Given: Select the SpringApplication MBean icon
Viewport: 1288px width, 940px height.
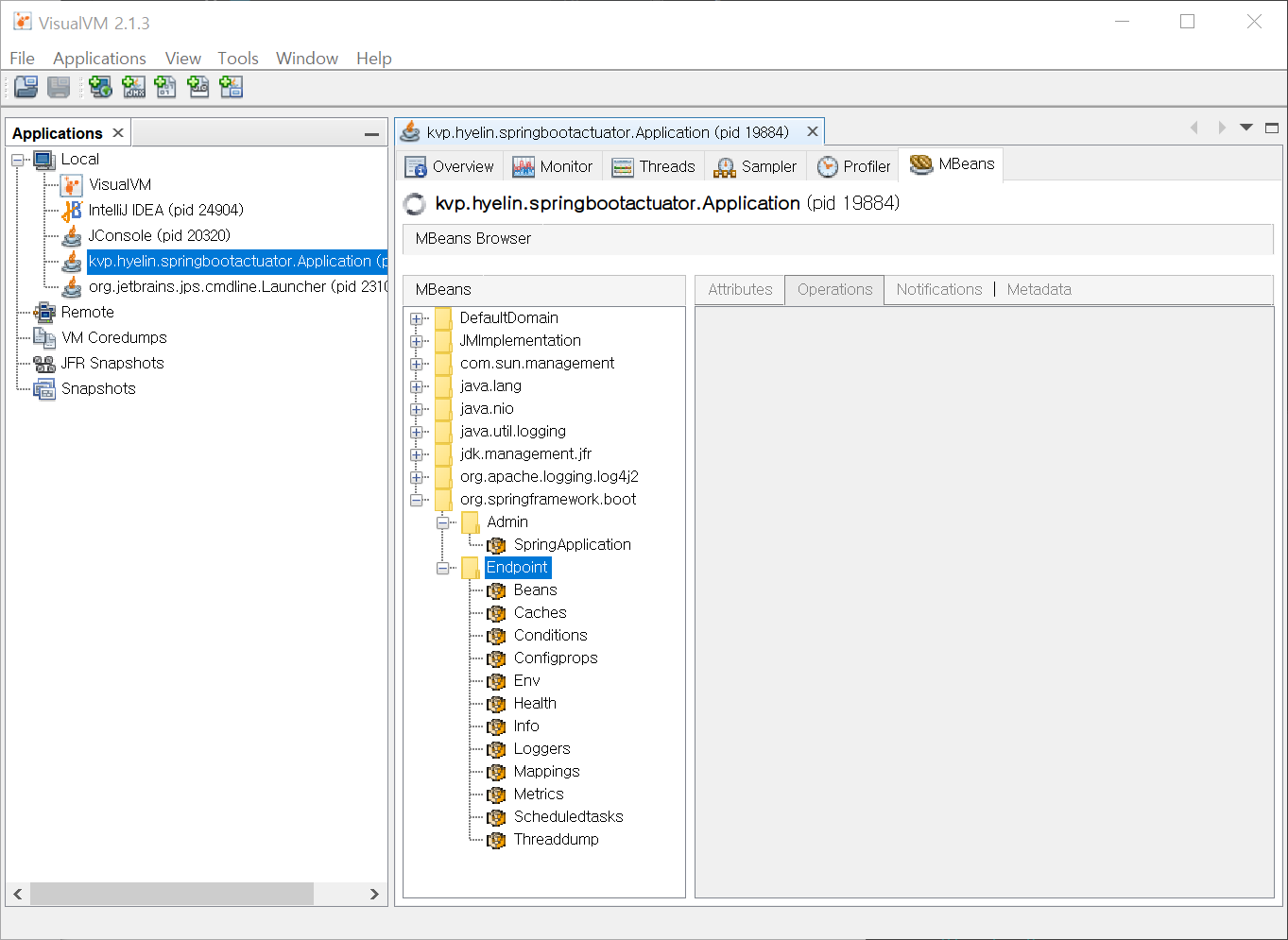Looking at the screenshot, I should point(496,545).
